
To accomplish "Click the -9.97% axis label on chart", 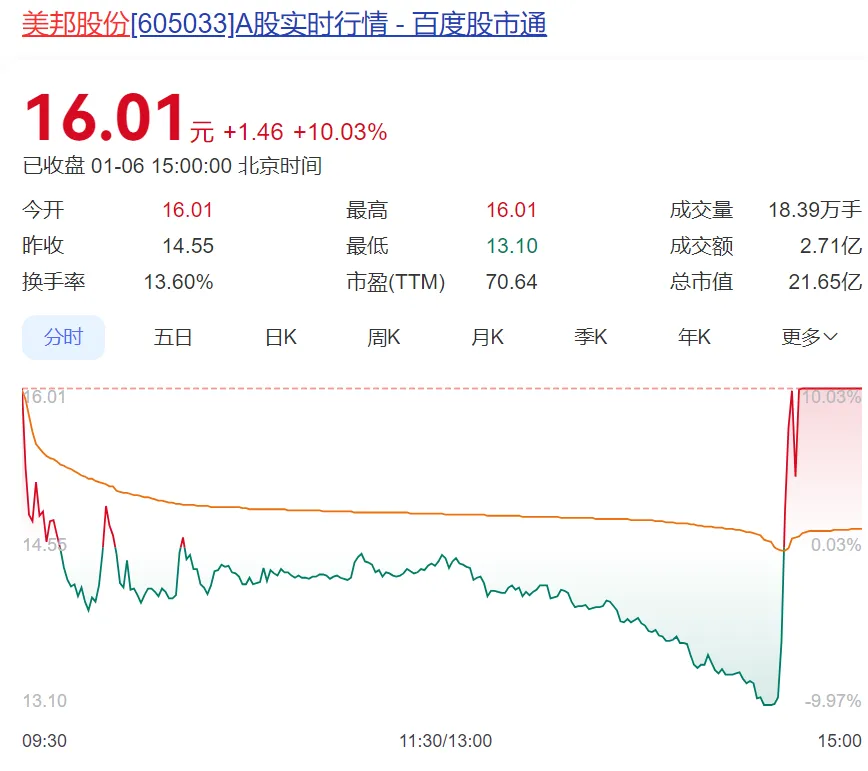I will point(832,701).
